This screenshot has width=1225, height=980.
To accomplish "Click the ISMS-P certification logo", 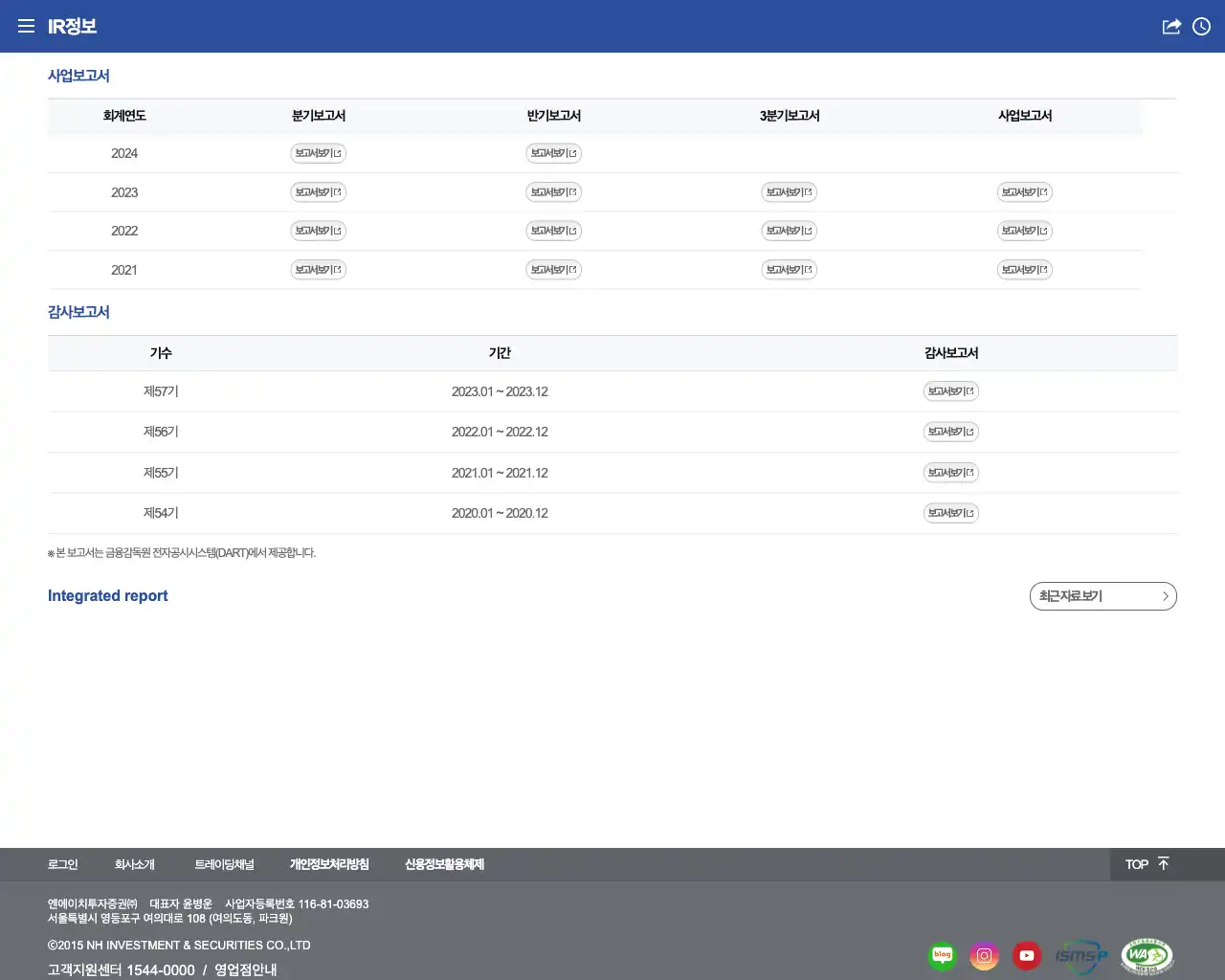I will pyautogui.click(x=1081, y=955).
